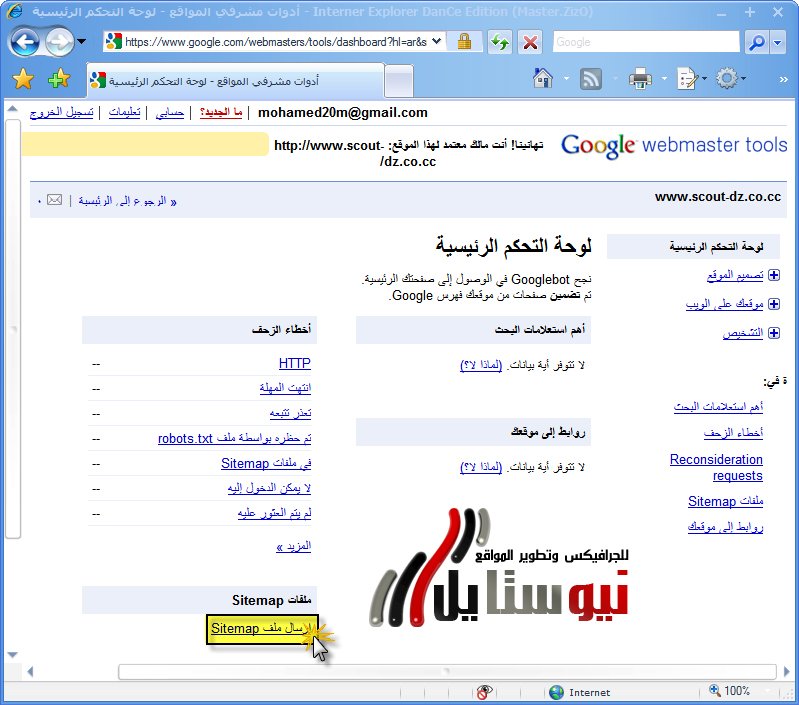Screen dimensions: 799x705
Task: Open the recent pages dropdown beside Forward
Action: 82,42
